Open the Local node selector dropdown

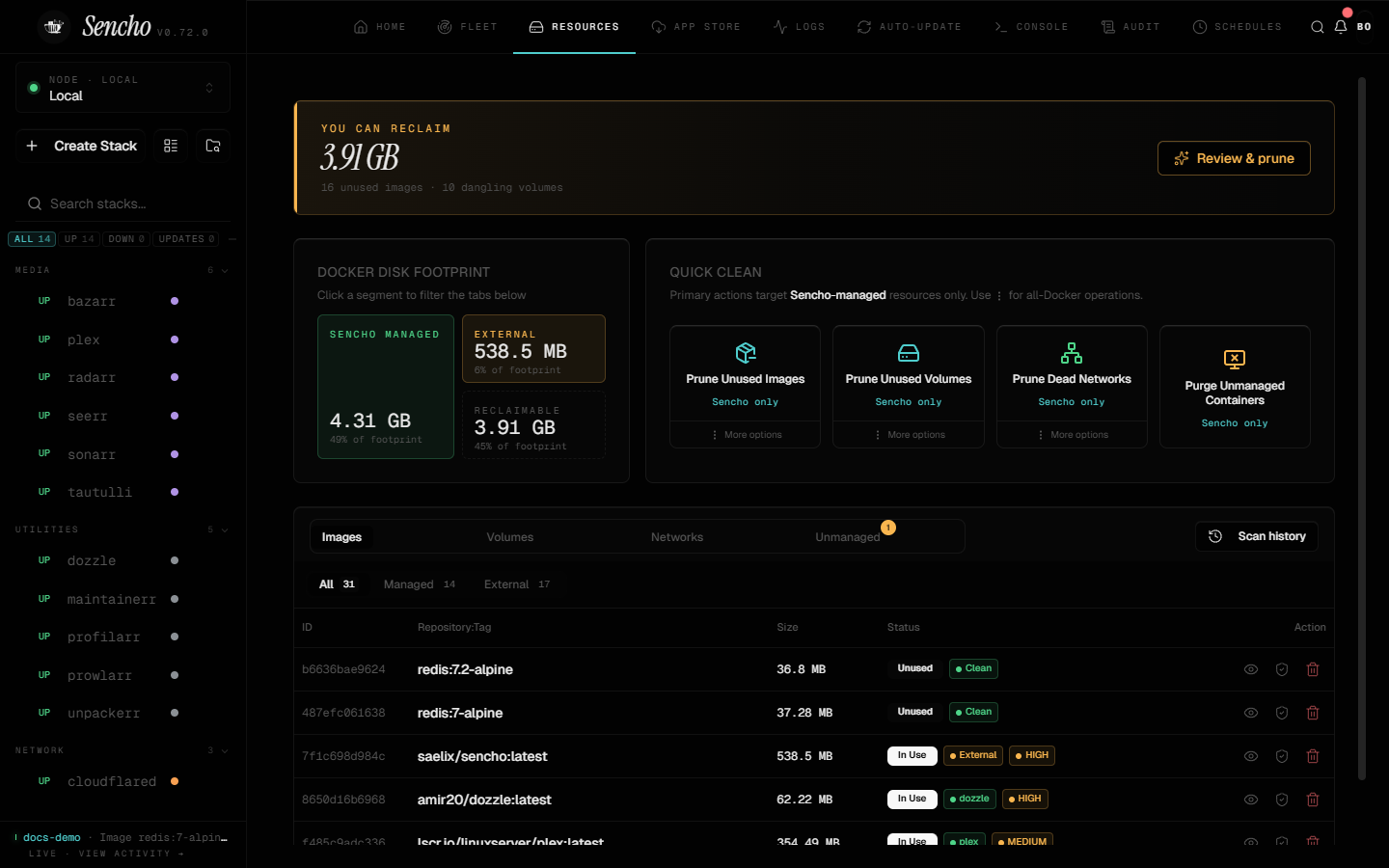(123, 88)
